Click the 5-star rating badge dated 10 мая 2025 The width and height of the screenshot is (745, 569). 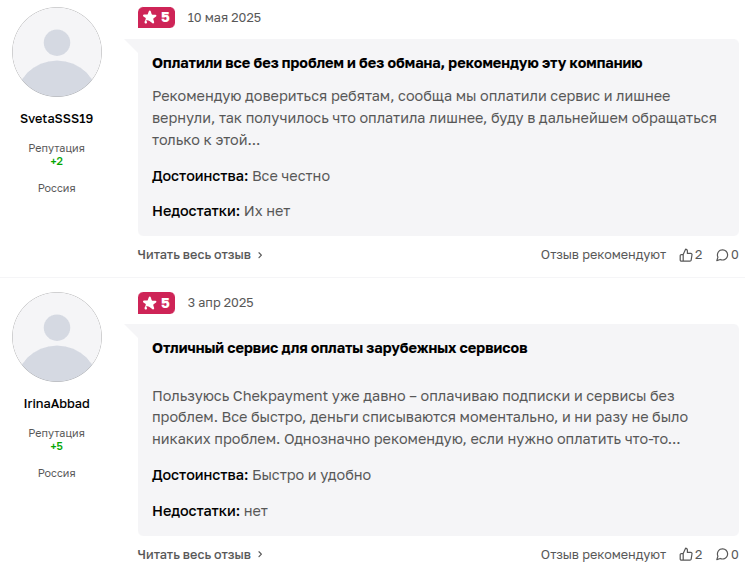coord(156,17)
